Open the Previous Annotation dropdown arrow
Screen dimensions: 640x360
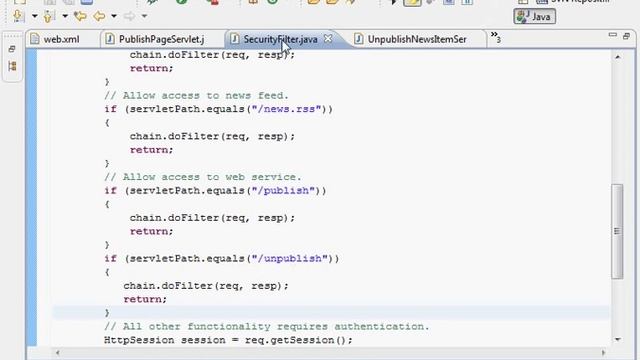[x=65, y=16]
